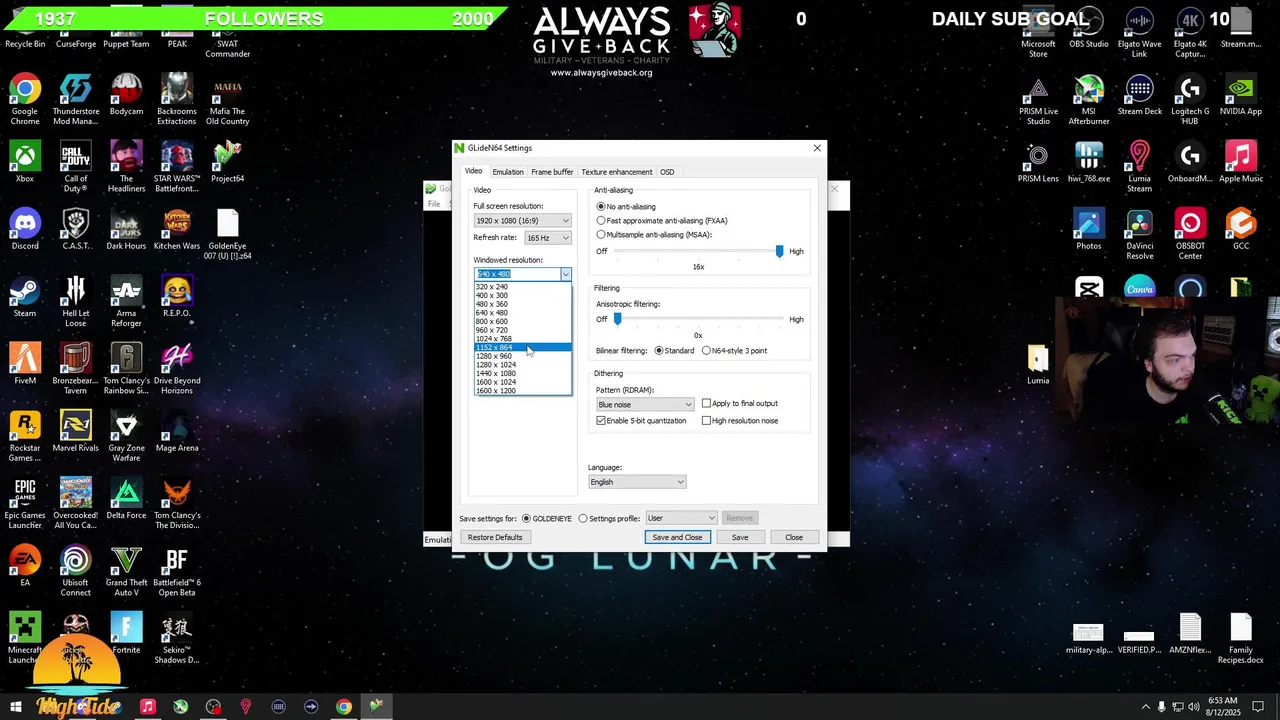Choose 1280 x 960 resolution option

click(522, 356)
